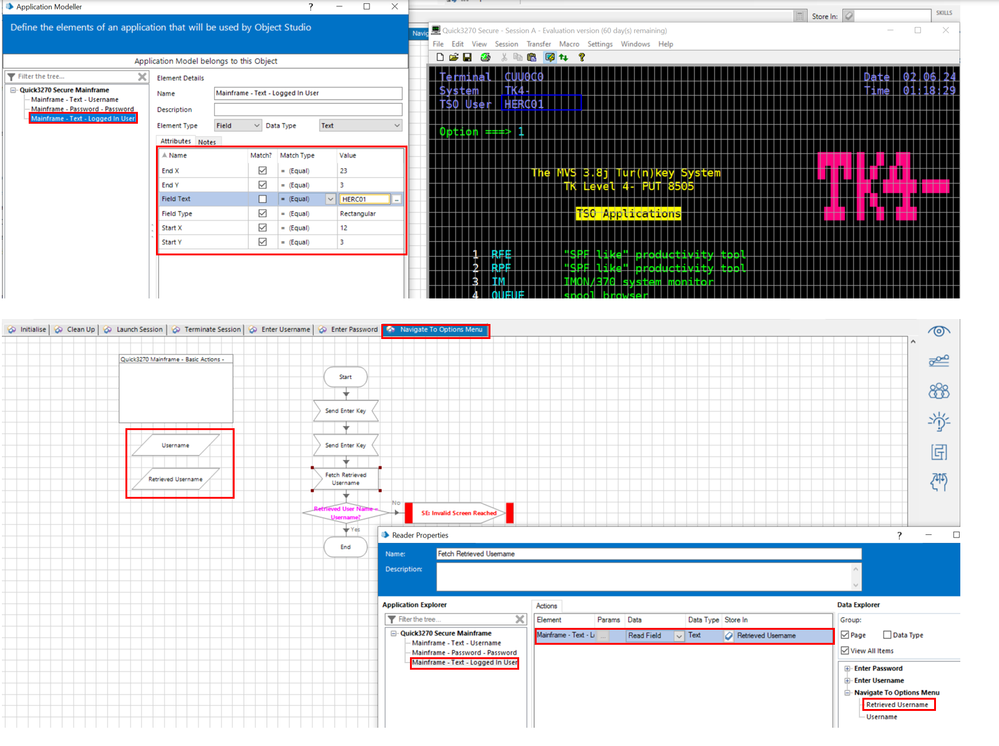Select the Retrieved Username data item
The height and width of the screenshot is (746, 999).
tap(898, 705)
